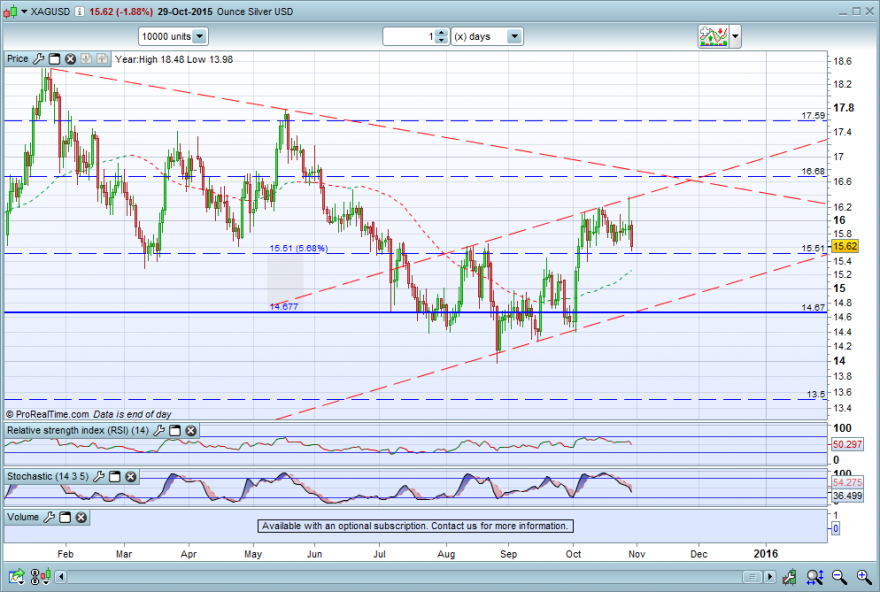
Task: Close the Relative strength index panel
Action: (191, 430)
